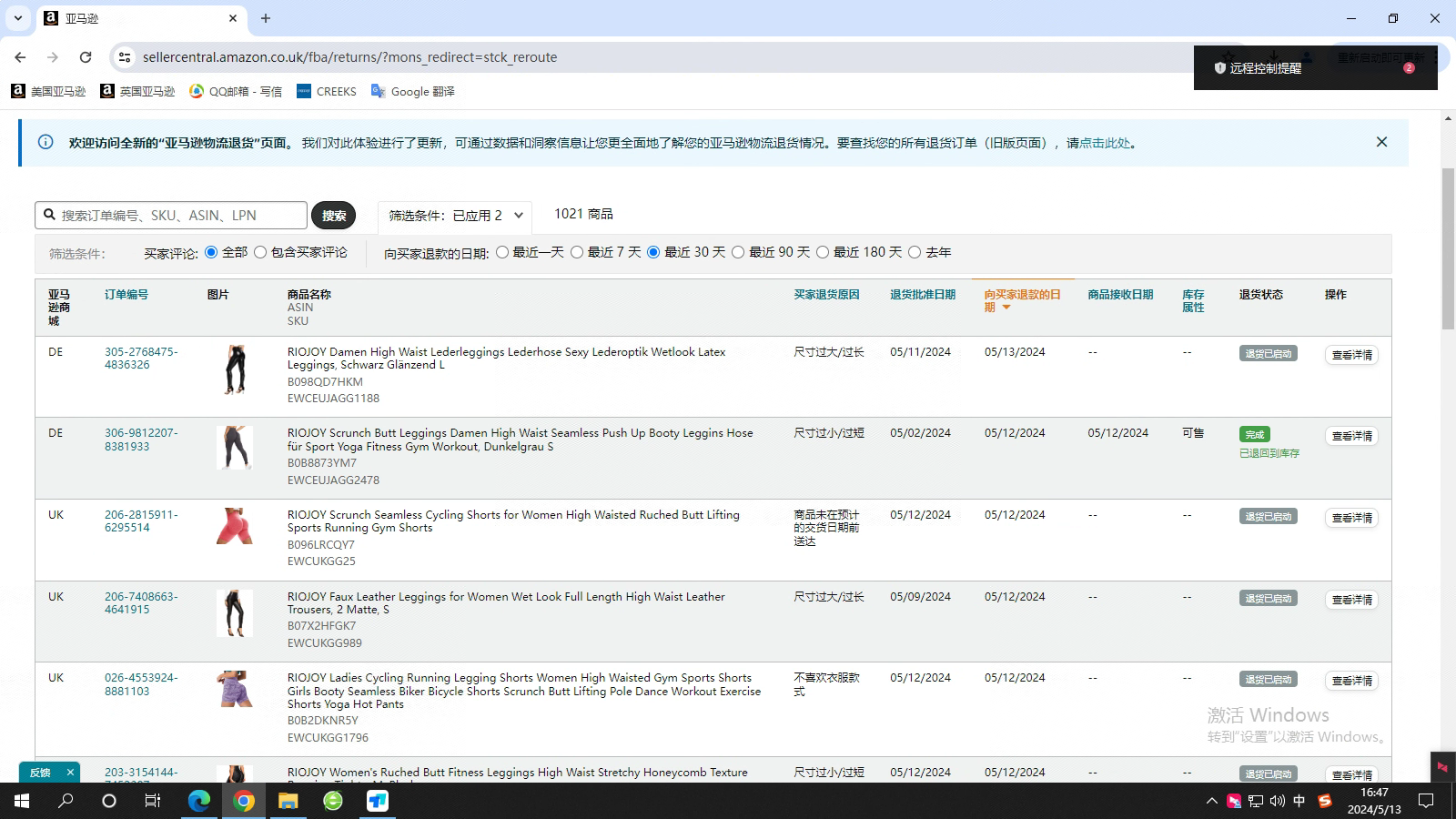The width and height of the screenshot is (1456, 819).
Task: Open order 206-2815911-6295514
Action: (141, 521)
